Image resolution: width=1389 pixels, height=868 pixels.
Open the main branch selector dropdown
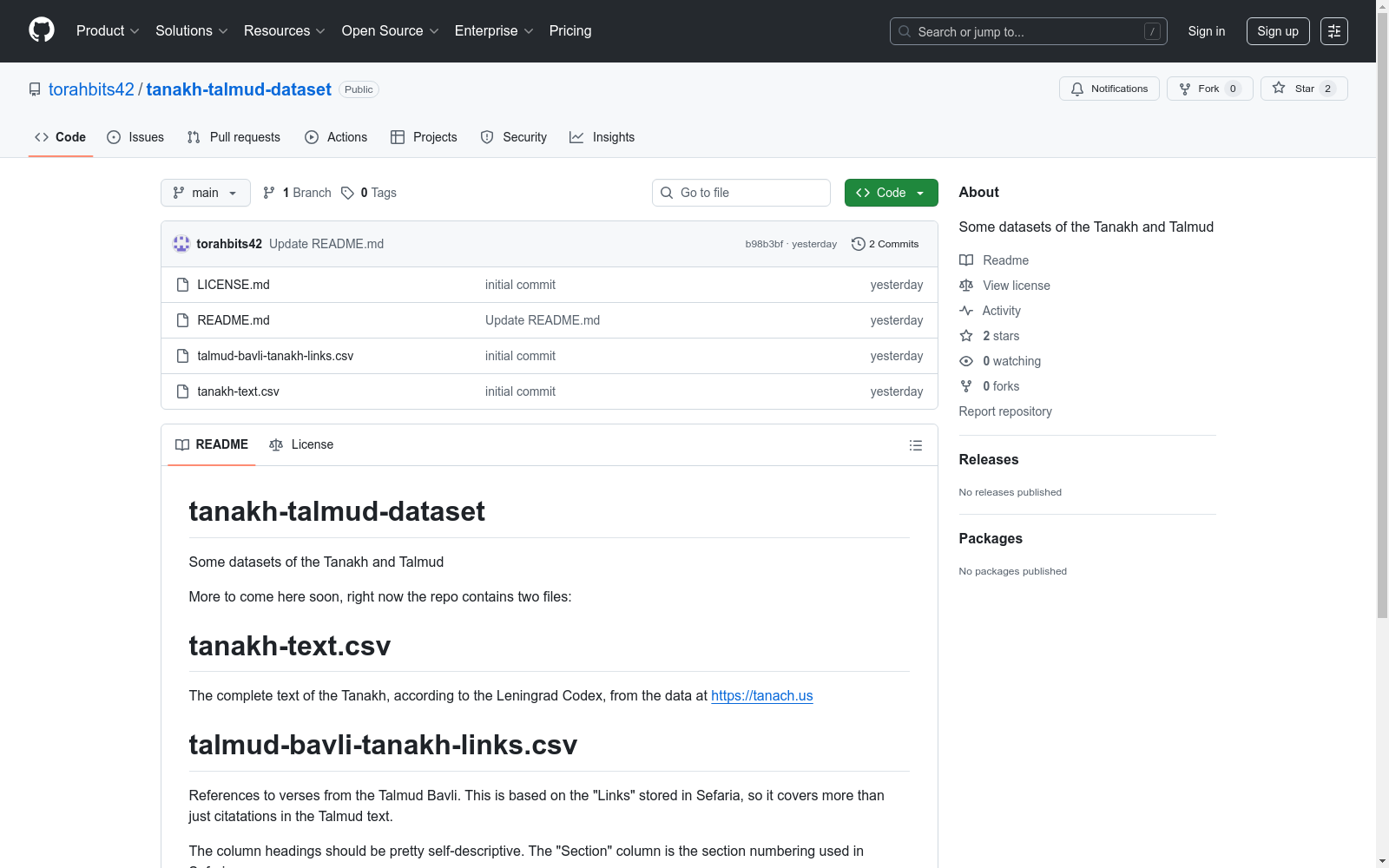(206, 193)
